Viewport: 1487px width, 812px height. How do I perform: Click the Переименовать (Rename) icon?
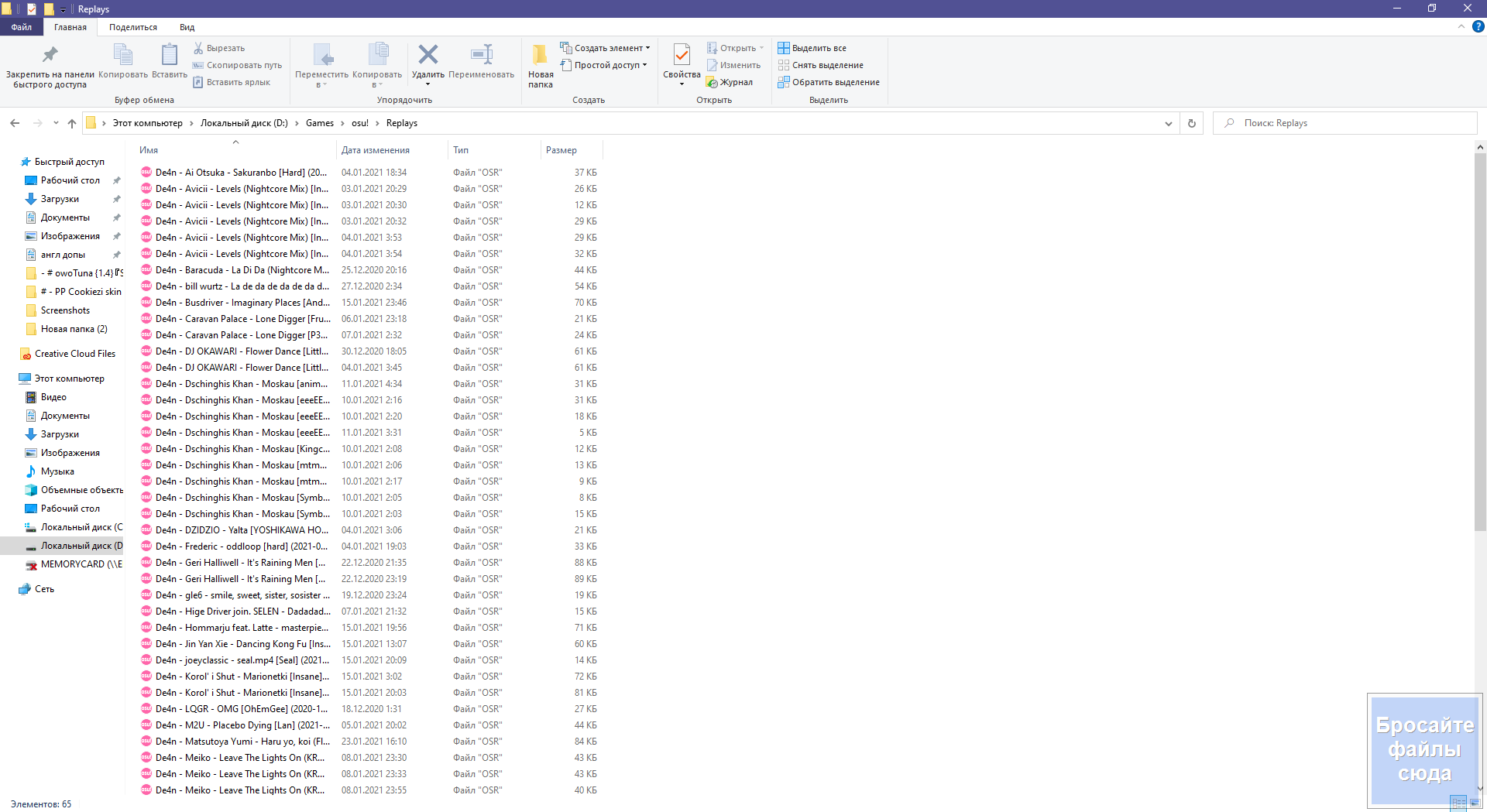click(481, 54)
